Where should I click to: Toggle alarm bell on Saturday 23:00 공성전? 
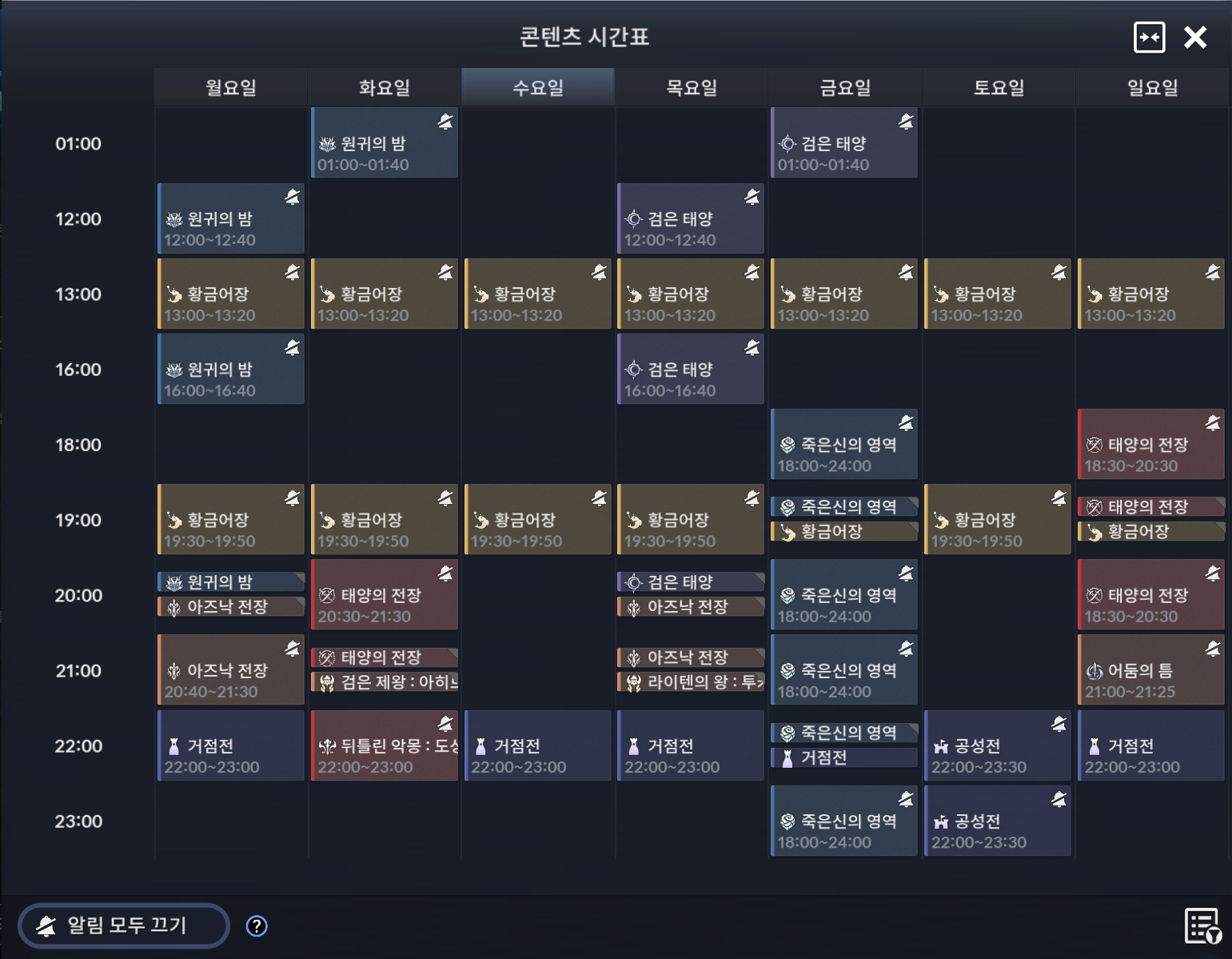(x=1059, y=799)
